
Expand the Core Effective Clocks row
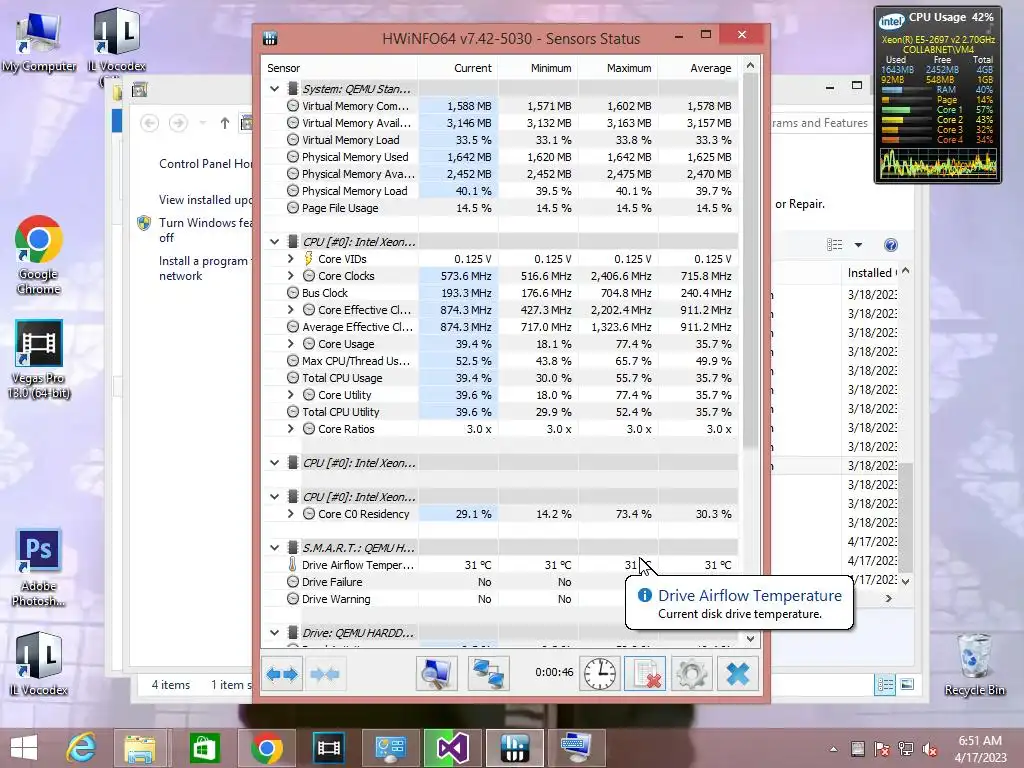click(291, 310)
